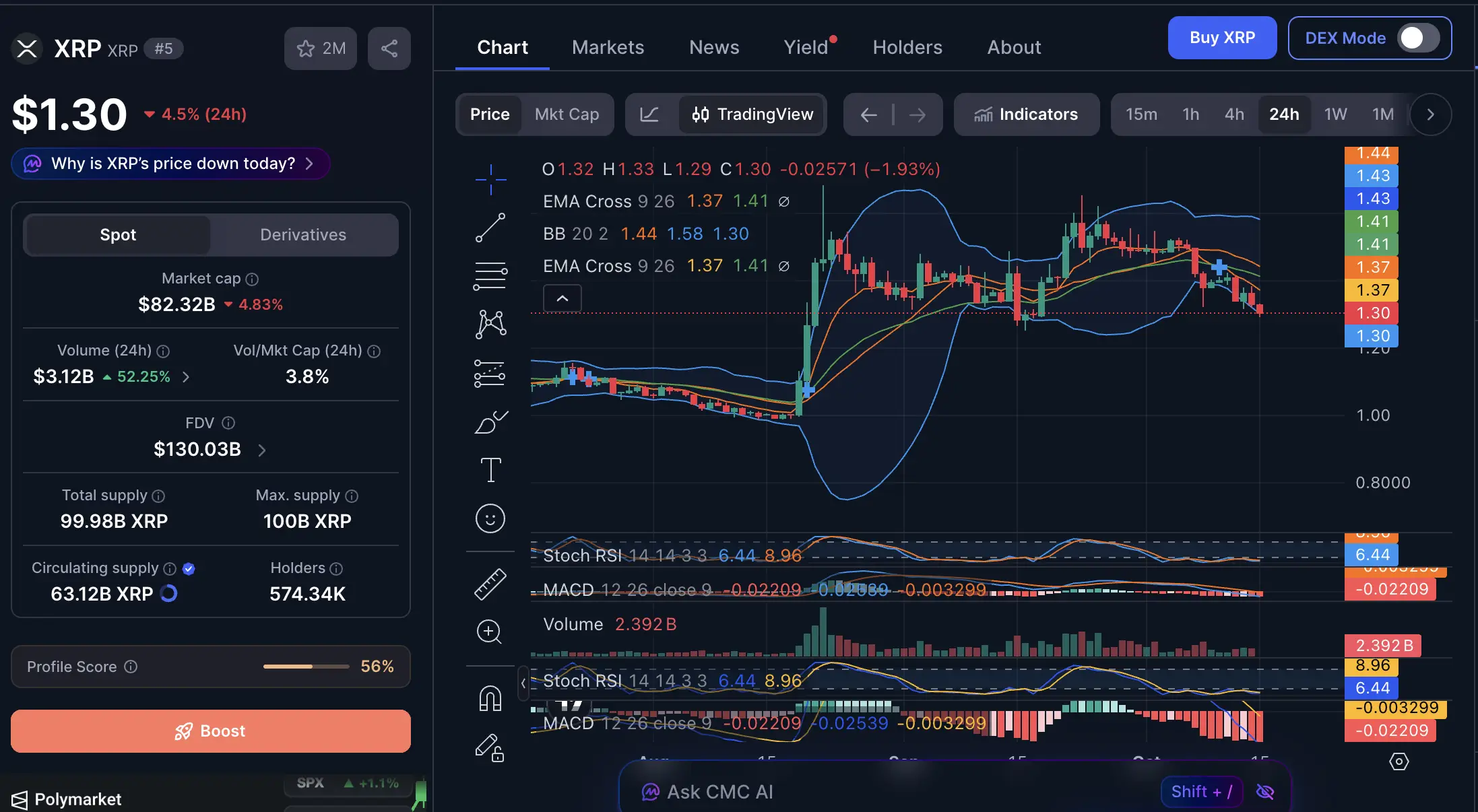Click the Max. supply info icon
Screen dimensions: 1478x812
pos(352,496)
